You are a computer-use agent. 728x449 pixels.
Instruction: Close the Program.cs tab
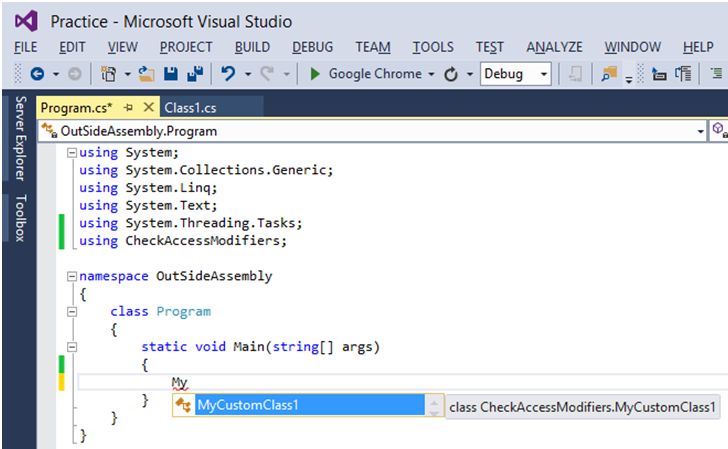click(x=149, y=106)
